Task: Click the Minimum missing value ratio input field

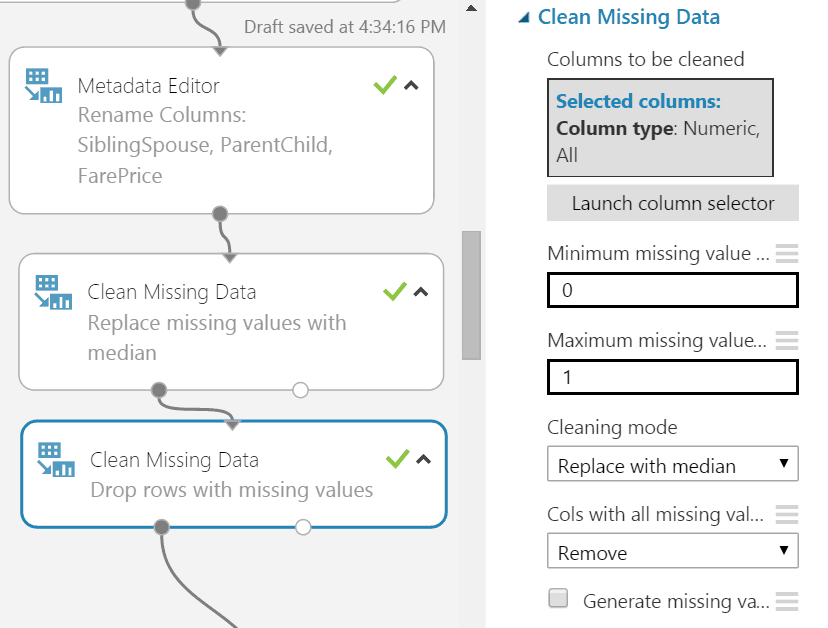Action: click(672, 291)
